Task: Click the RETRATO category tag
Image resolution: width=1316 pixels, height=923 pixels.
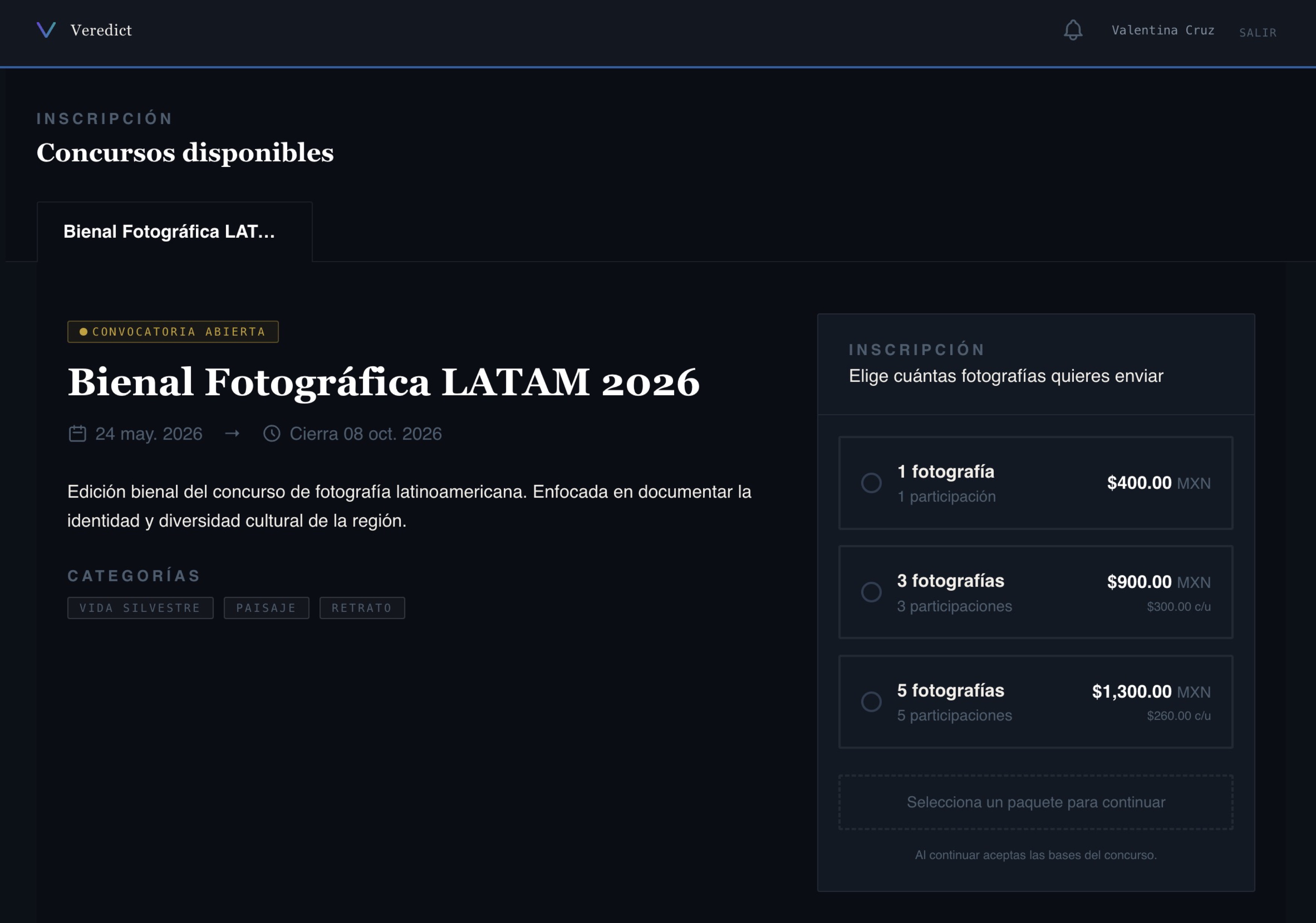Action: coord(362,608)
